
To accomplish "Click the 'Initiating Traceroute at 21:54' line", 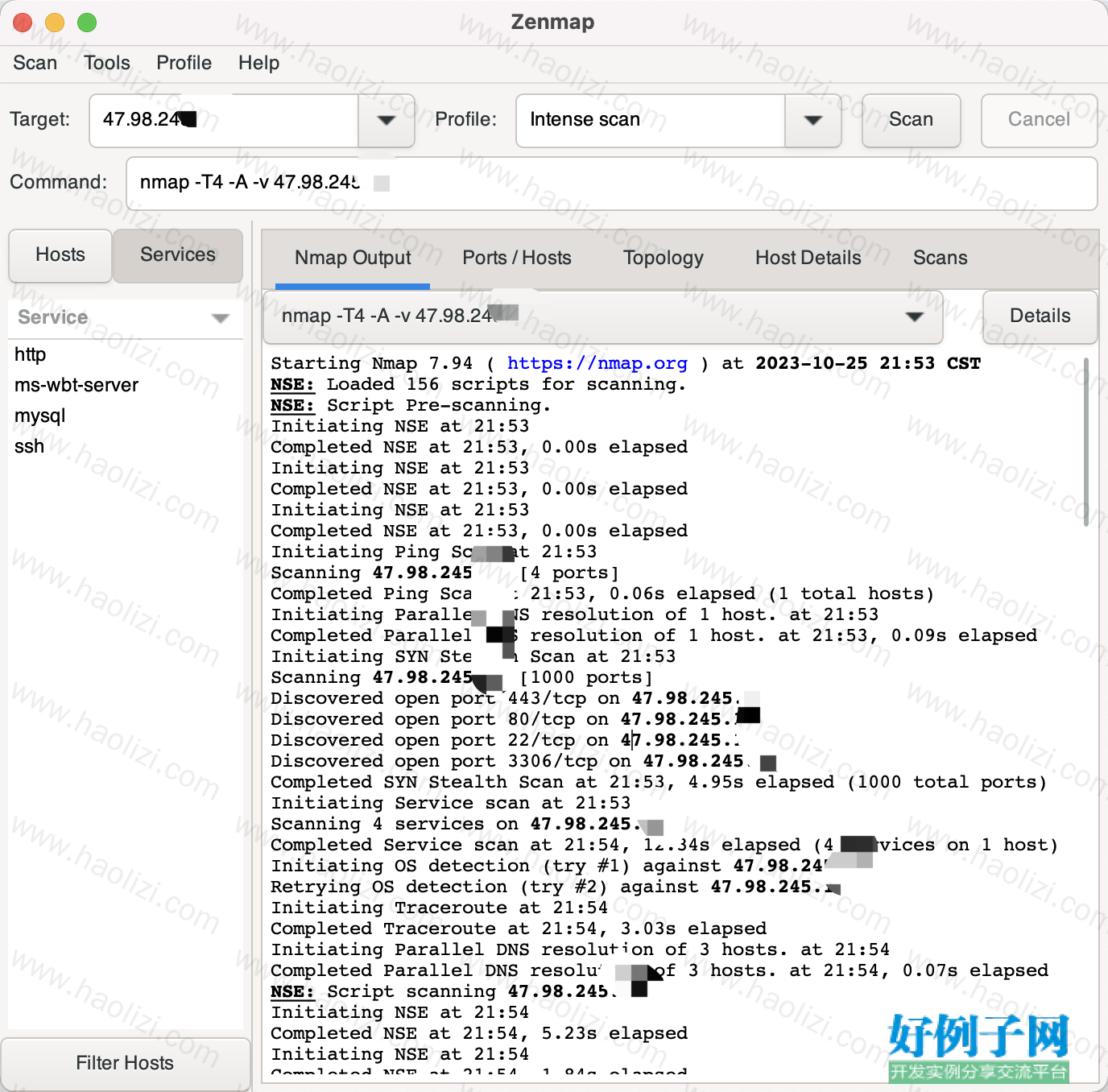I will 440,908.
